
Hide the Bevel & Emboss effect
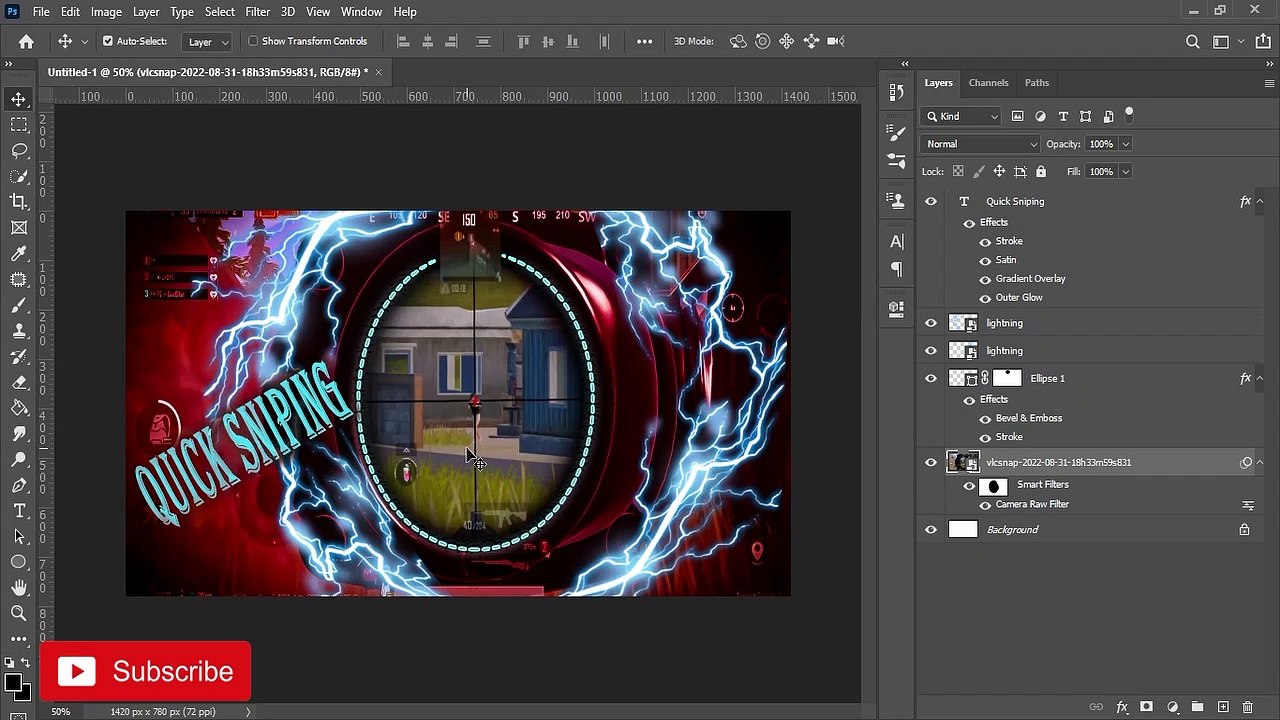point(985,418)
